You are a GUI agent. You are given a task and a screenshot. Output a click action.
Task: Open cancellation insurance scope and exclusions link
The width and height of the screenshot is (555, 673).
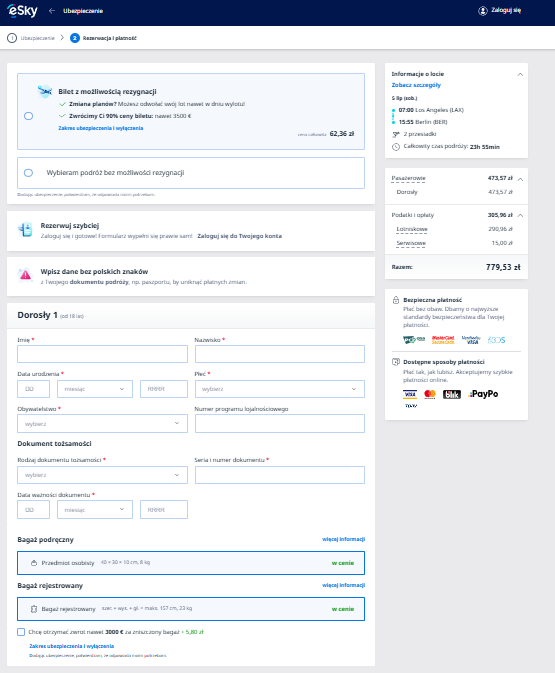click(x=101, y=128)
